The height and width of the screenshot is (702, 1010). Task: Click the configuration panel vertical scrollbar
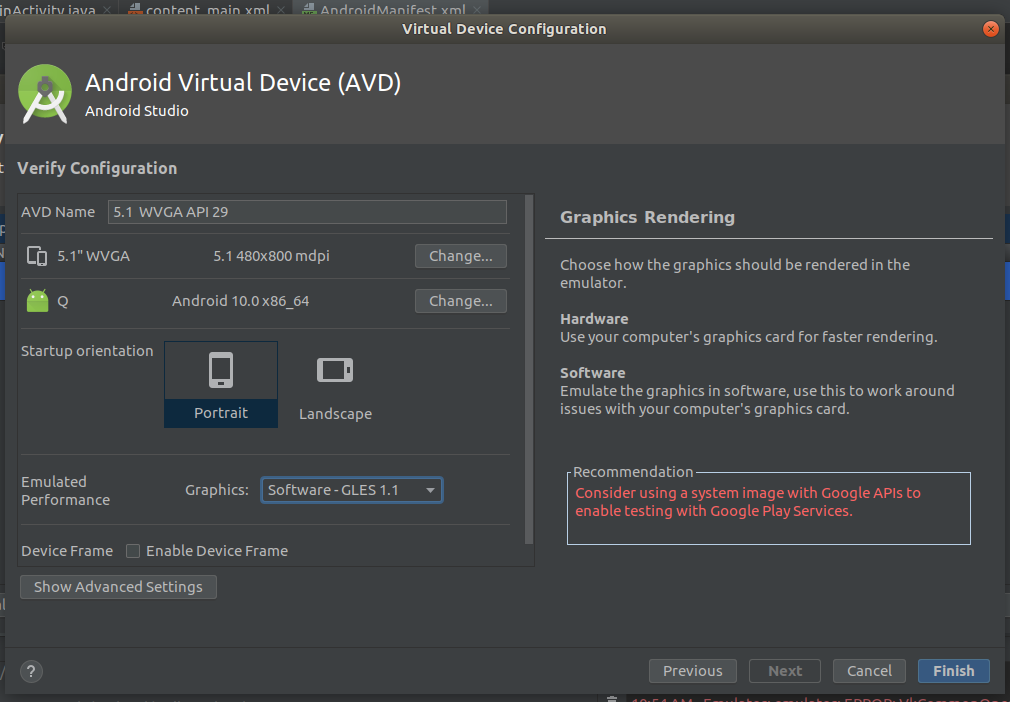tap(529, 370)
